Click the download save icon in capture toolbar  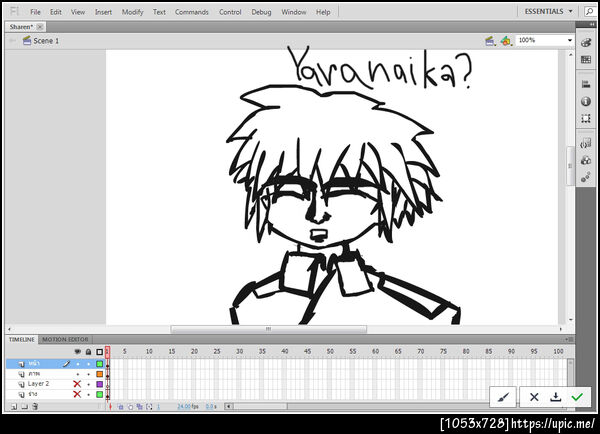pyautogui.click(x=556, y=397)
